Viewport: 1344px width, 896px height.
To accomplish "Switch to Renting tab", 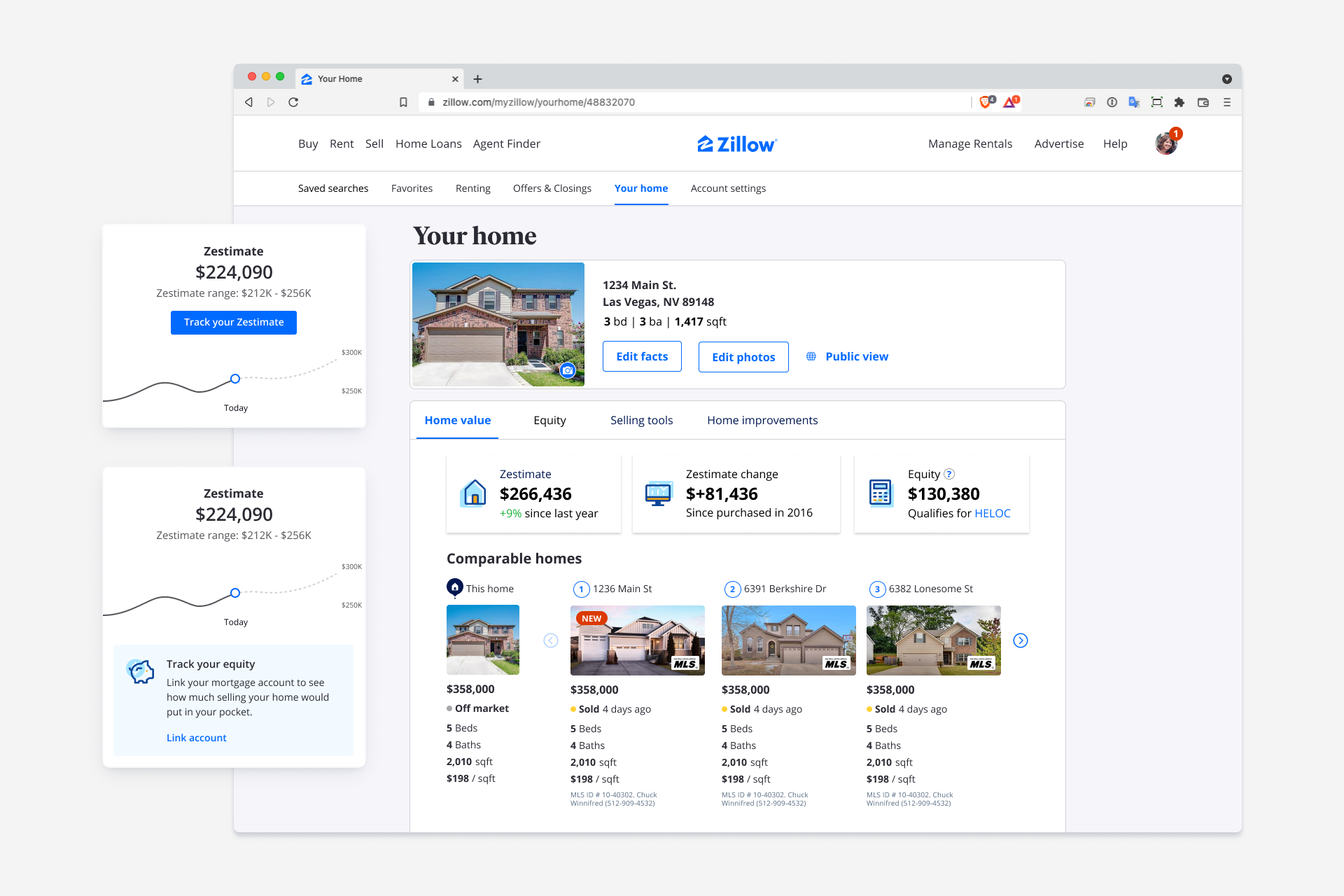I will [473, 188].
